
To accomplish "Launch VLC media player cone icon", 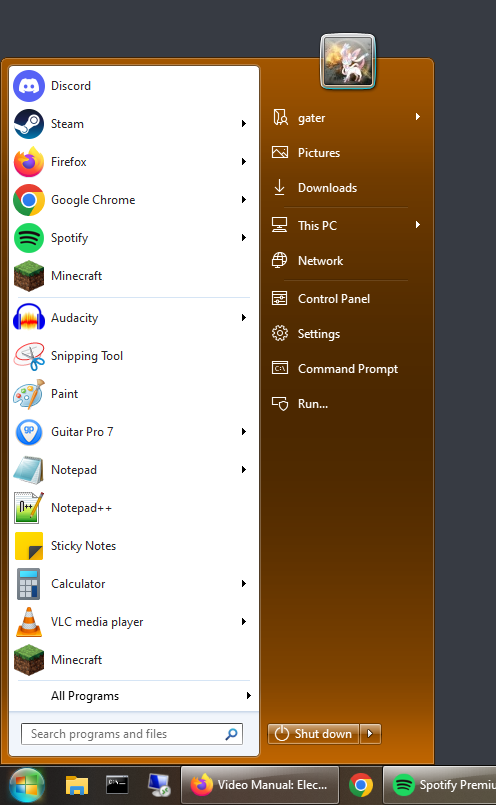I will click(29, 622).
